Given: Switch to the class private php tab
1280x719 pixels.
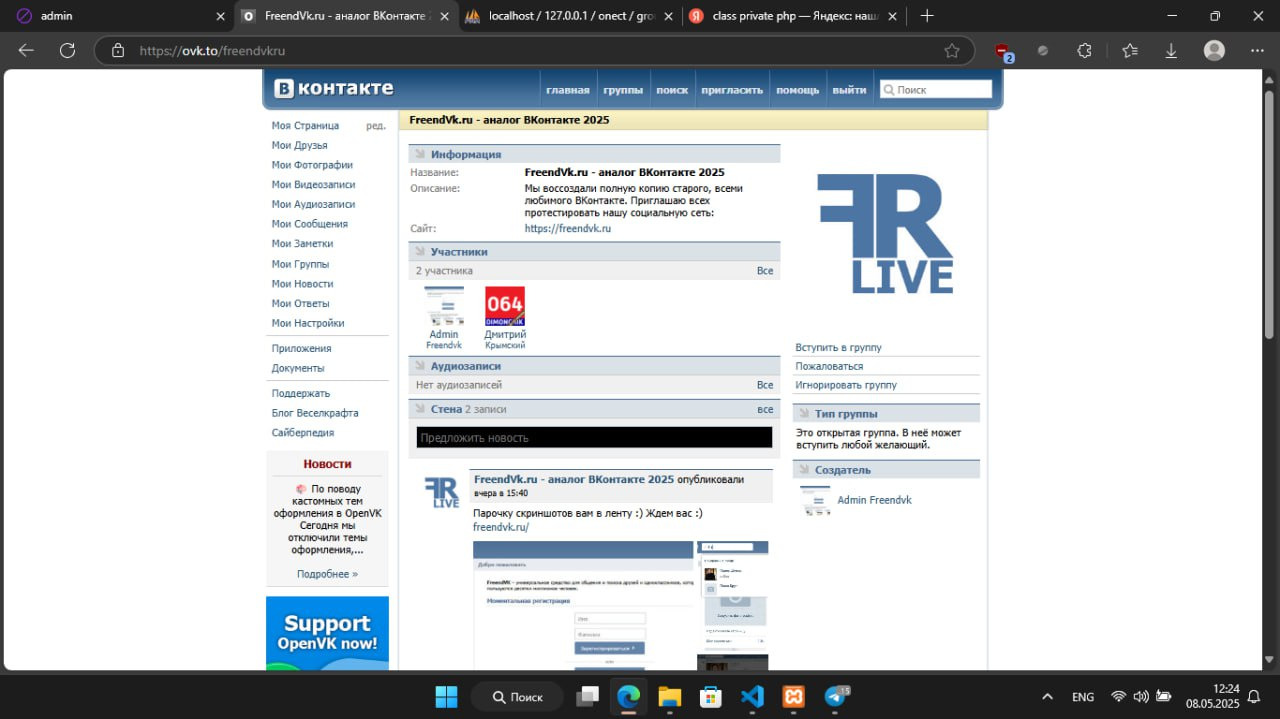Looking at the screenshot, I should pos(794,16).
